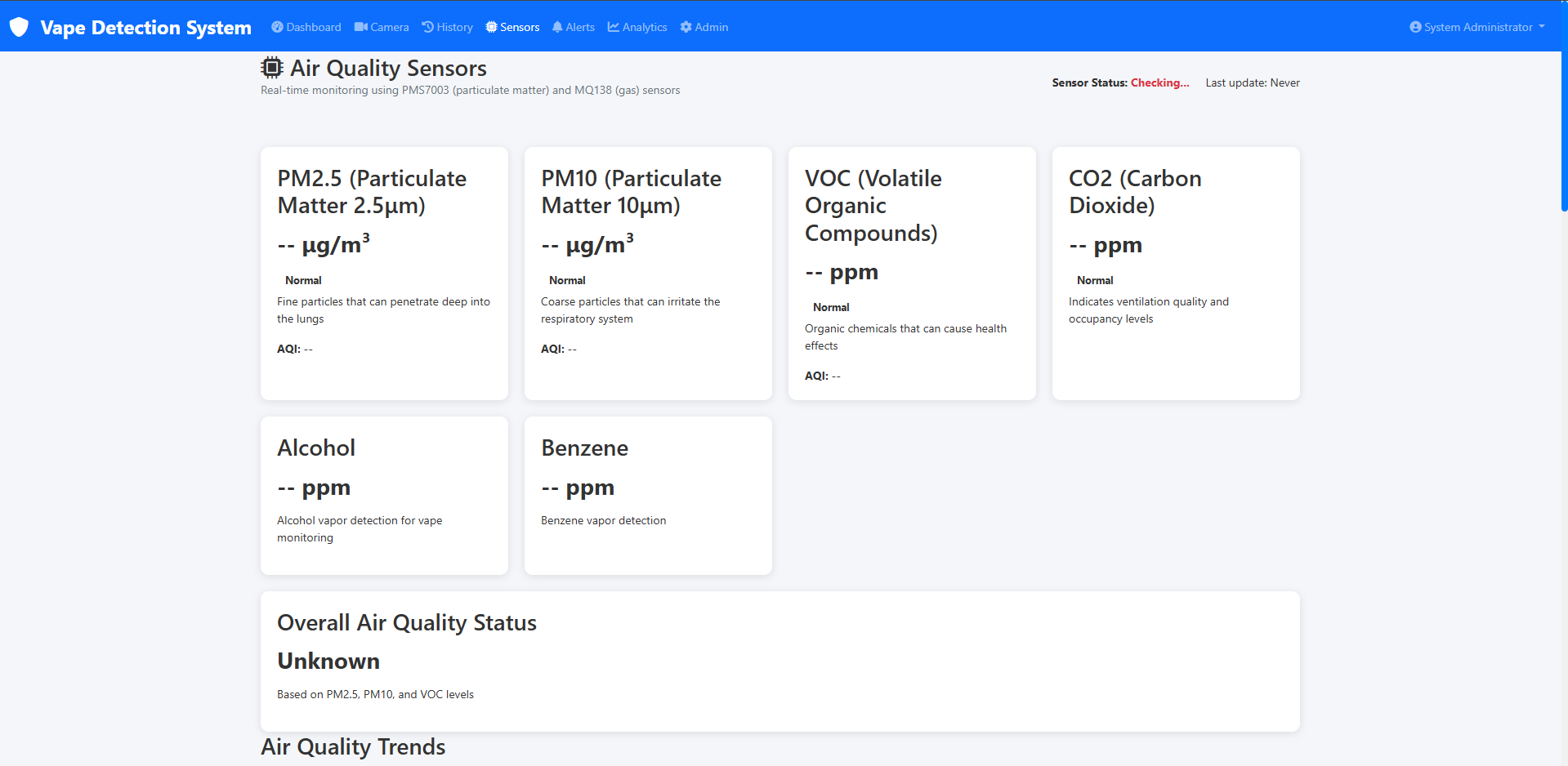This screenshot has height=766, width=1568.
Task: Select the PM2.5 Particulate Matter card
Action: (384, 273)
